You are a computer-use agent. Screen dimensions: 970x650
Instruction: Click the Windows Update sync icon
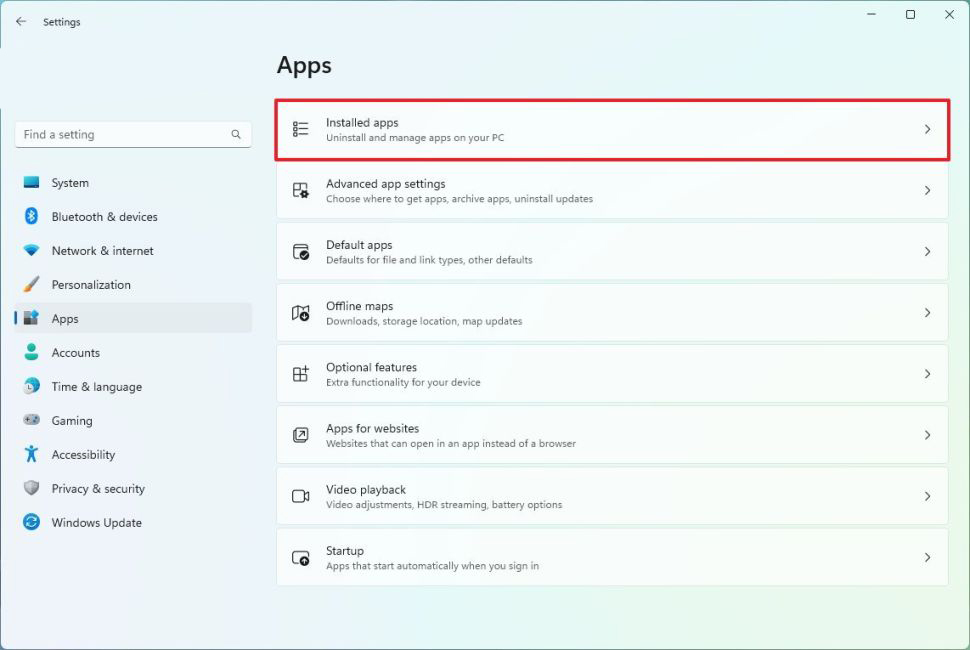pos(31,523)
